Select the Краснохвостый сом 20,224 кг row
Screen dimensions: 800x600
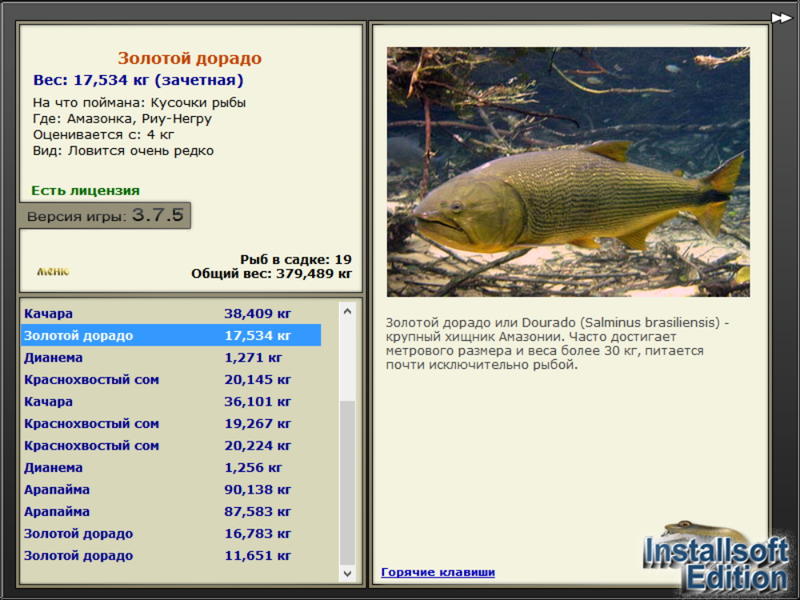(171, 445)
